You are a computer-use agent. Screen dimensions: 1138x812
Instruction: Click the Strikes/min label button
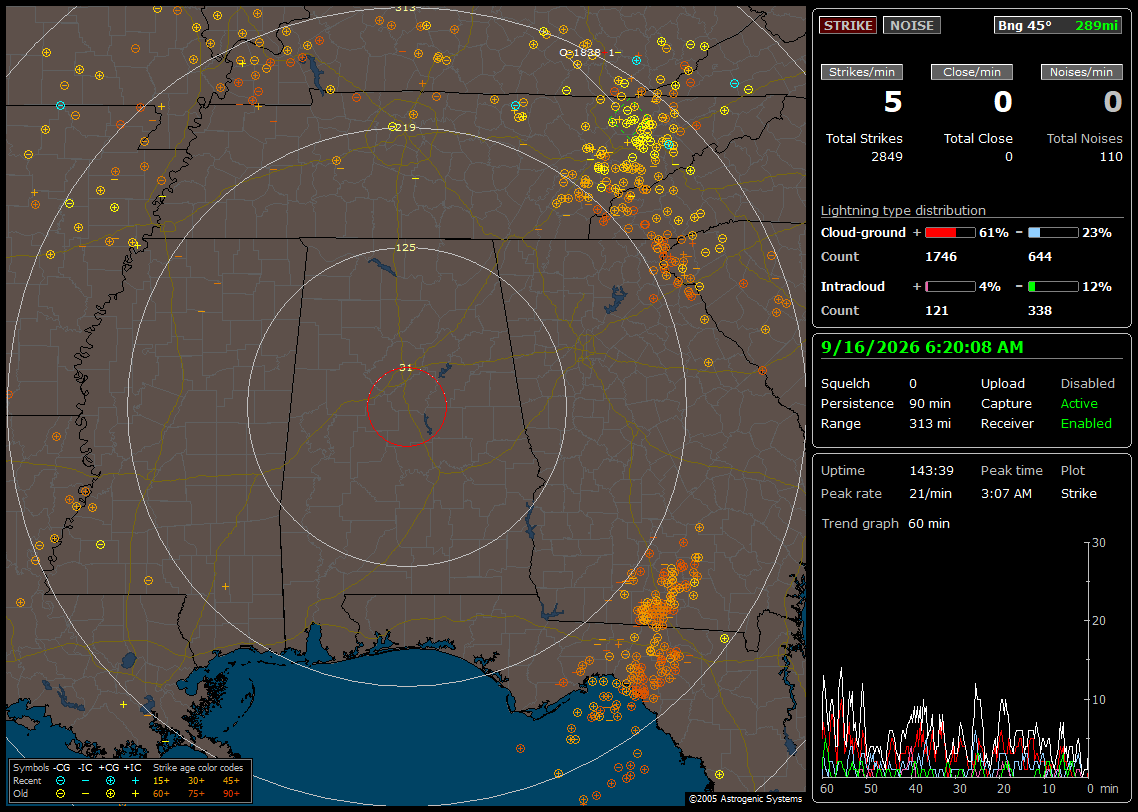[861, 72]
